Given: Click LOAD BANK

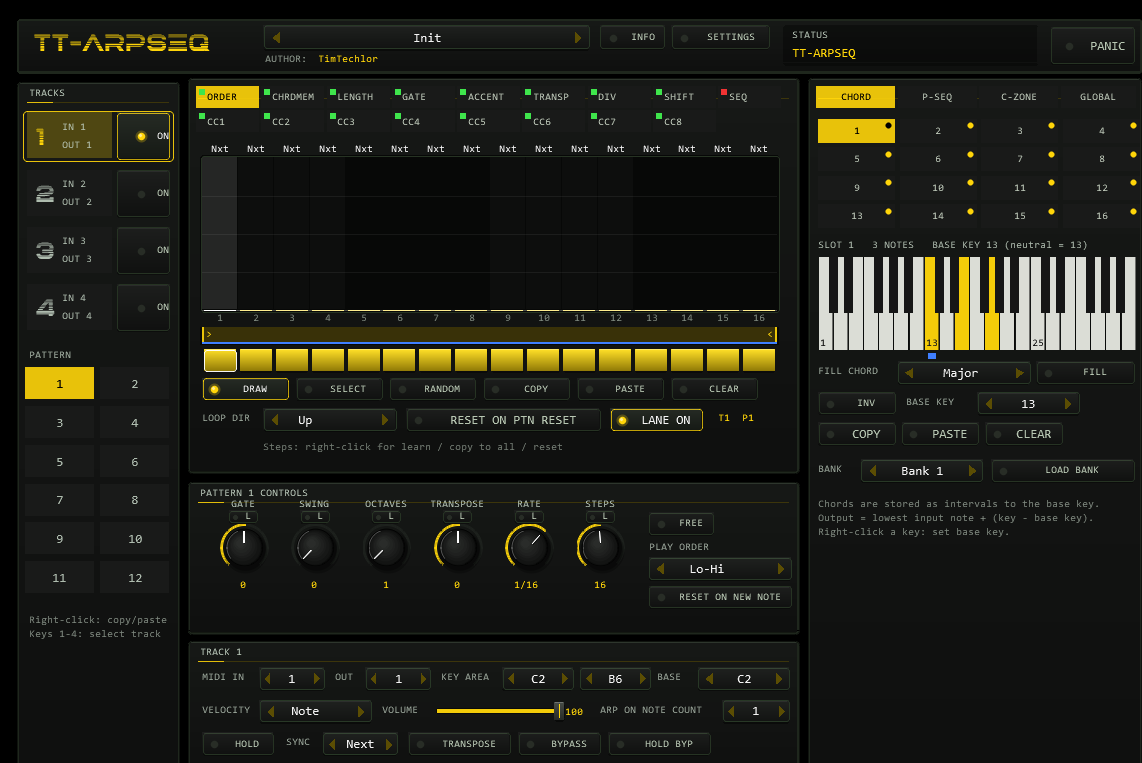Looking at the screenshot, I should pyautogui.click(x=1063, y=470).
